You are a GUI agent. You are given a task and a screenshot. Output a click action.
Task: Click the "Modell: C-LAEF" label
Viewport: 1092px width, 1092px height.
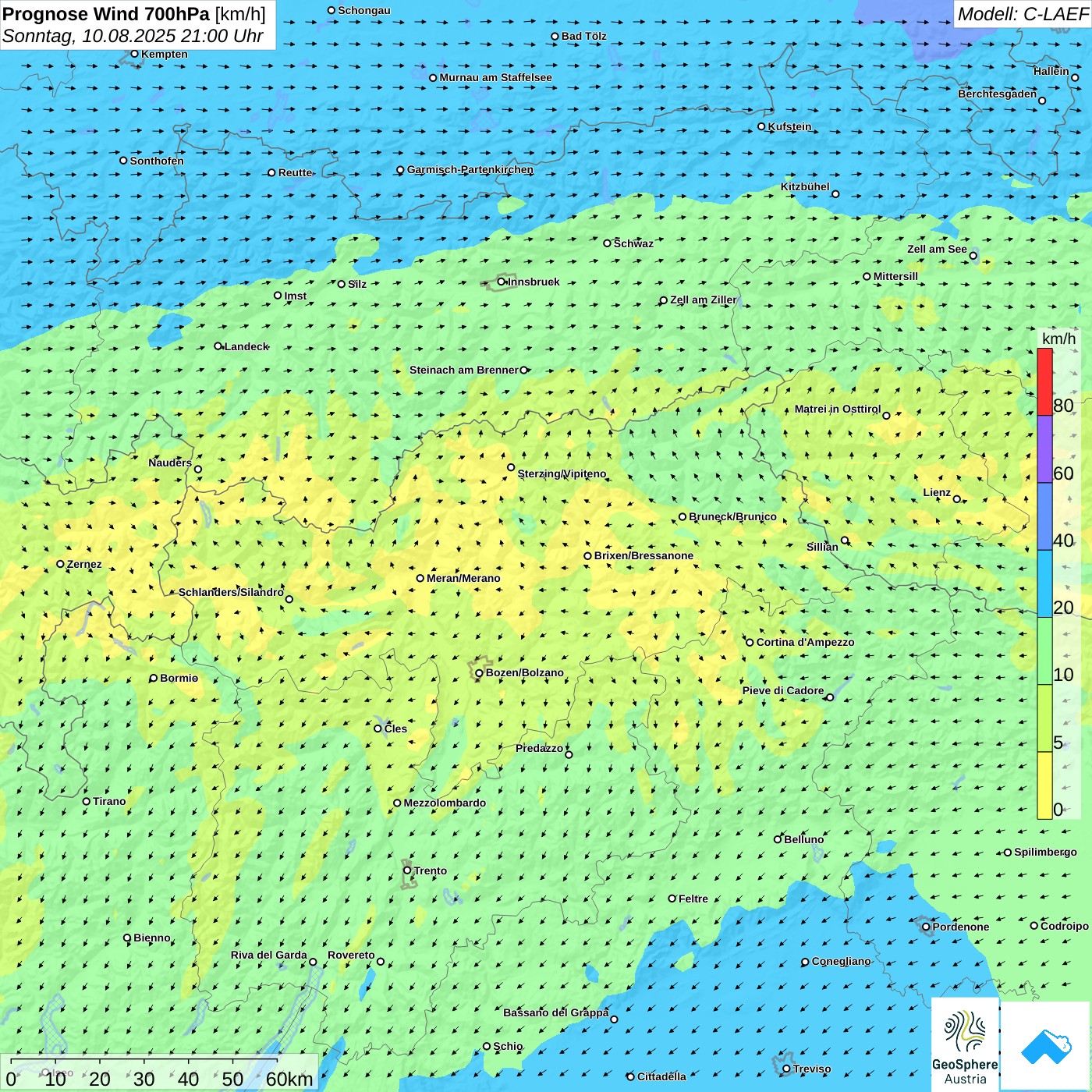(1022, 14)
